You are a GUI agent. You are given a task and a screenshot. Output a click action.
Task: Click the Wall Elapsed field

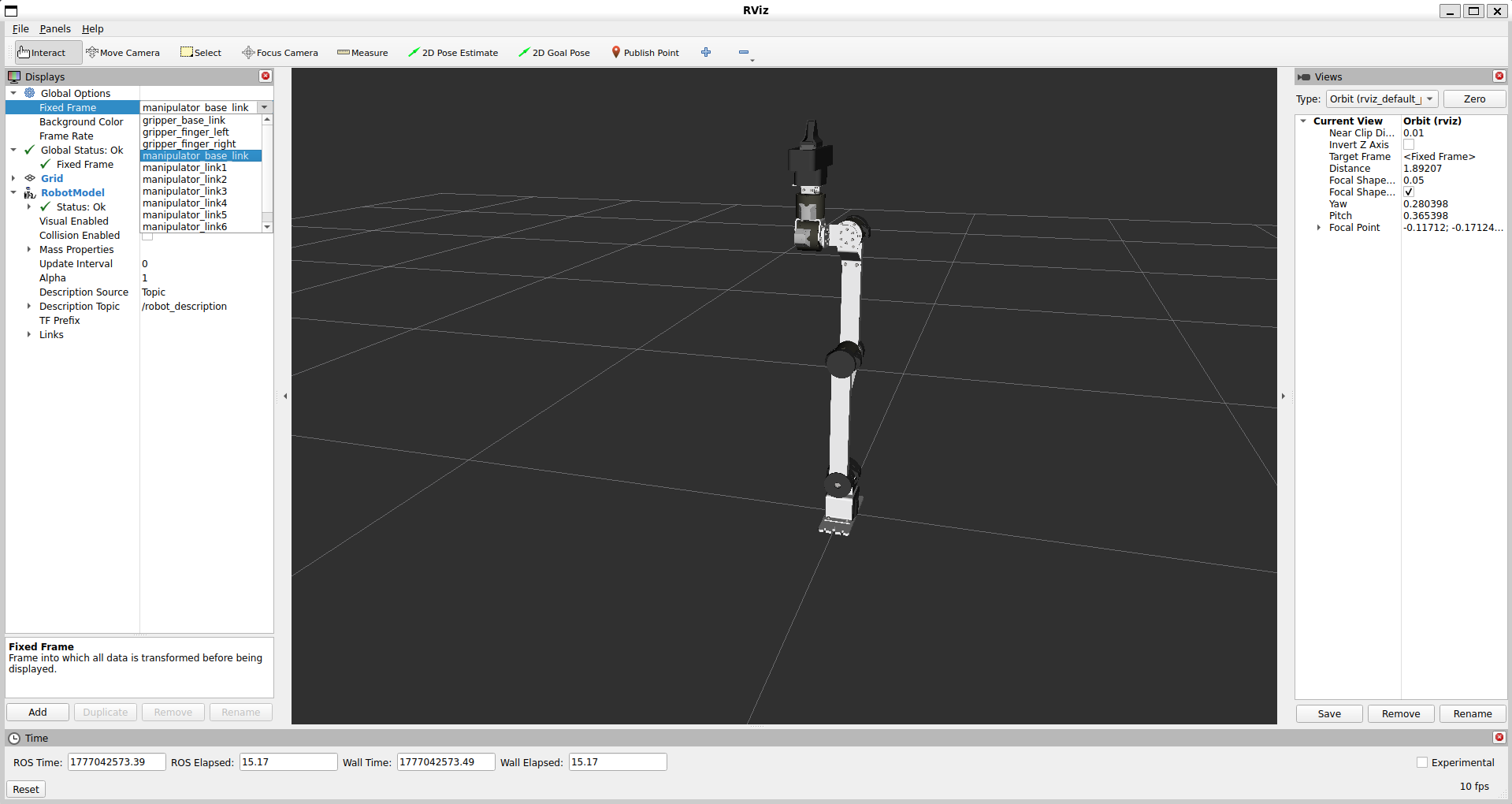618,762
